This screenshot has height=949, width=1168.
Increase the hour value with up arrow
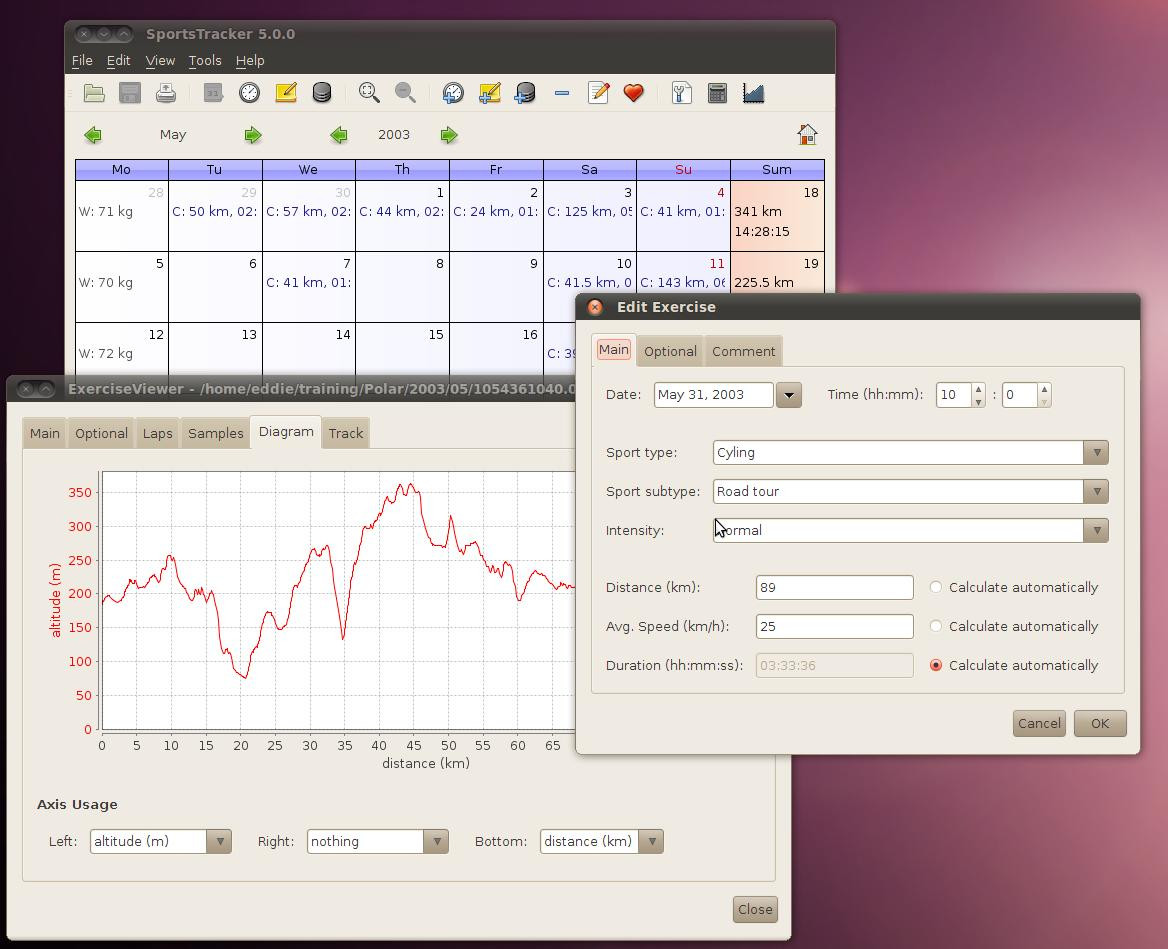[x=979, y=389]
